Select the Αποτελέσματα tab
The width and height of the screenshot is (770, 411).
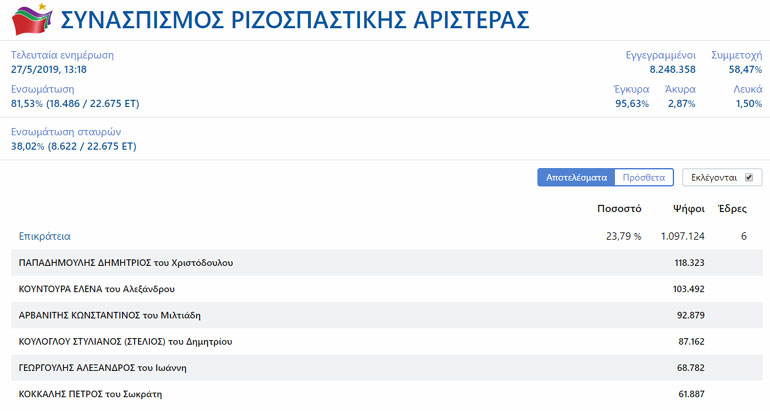(575, 177)
